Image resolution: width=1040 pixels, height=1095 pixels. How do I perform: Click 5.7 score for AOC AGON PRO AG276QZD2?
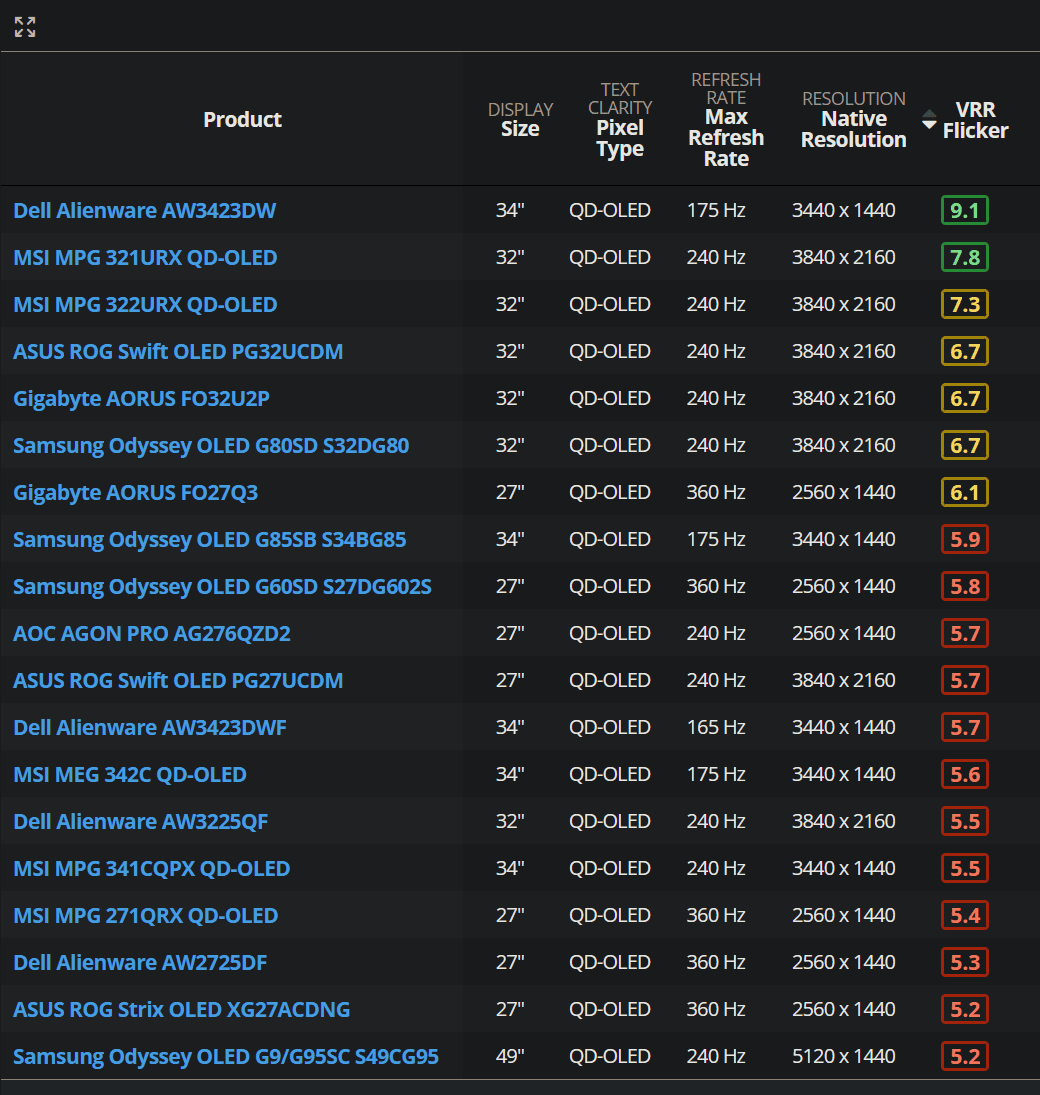(965, 633)
